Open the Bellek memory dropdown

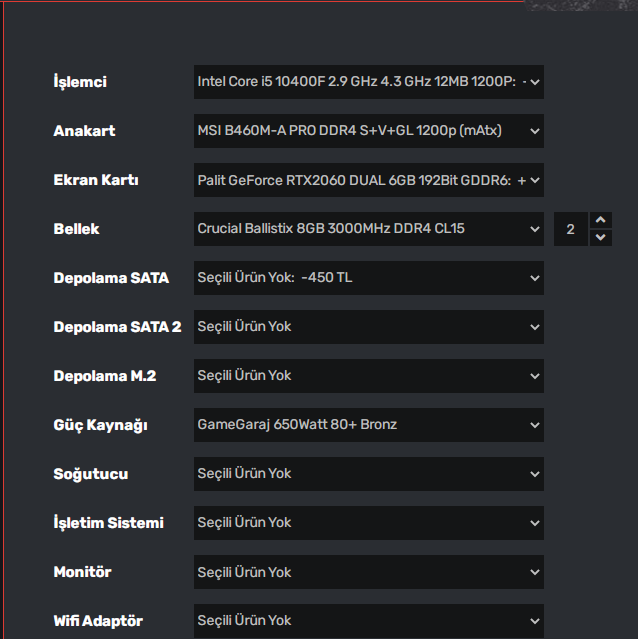pyautogui.click(x=368, y=229)
